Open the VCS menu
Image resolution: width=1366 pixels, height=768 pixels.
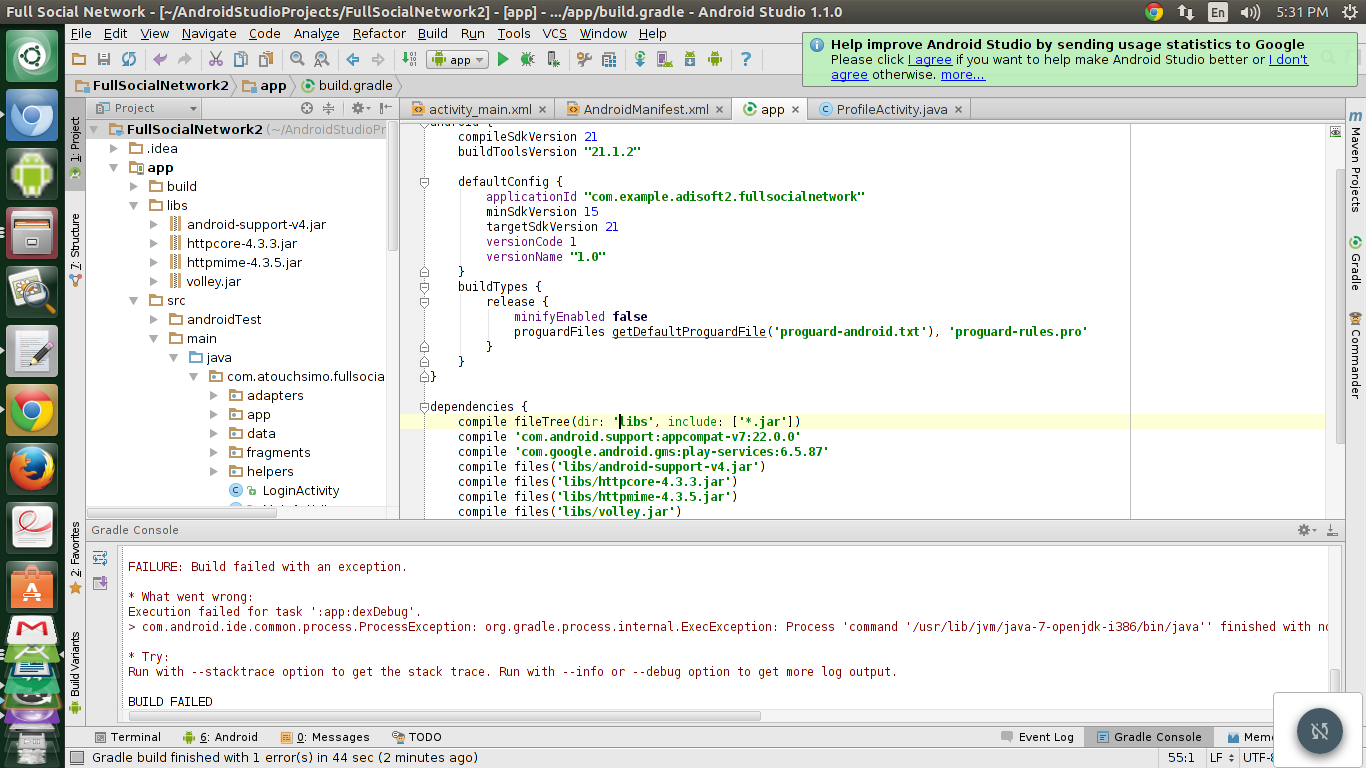(554, 33)
